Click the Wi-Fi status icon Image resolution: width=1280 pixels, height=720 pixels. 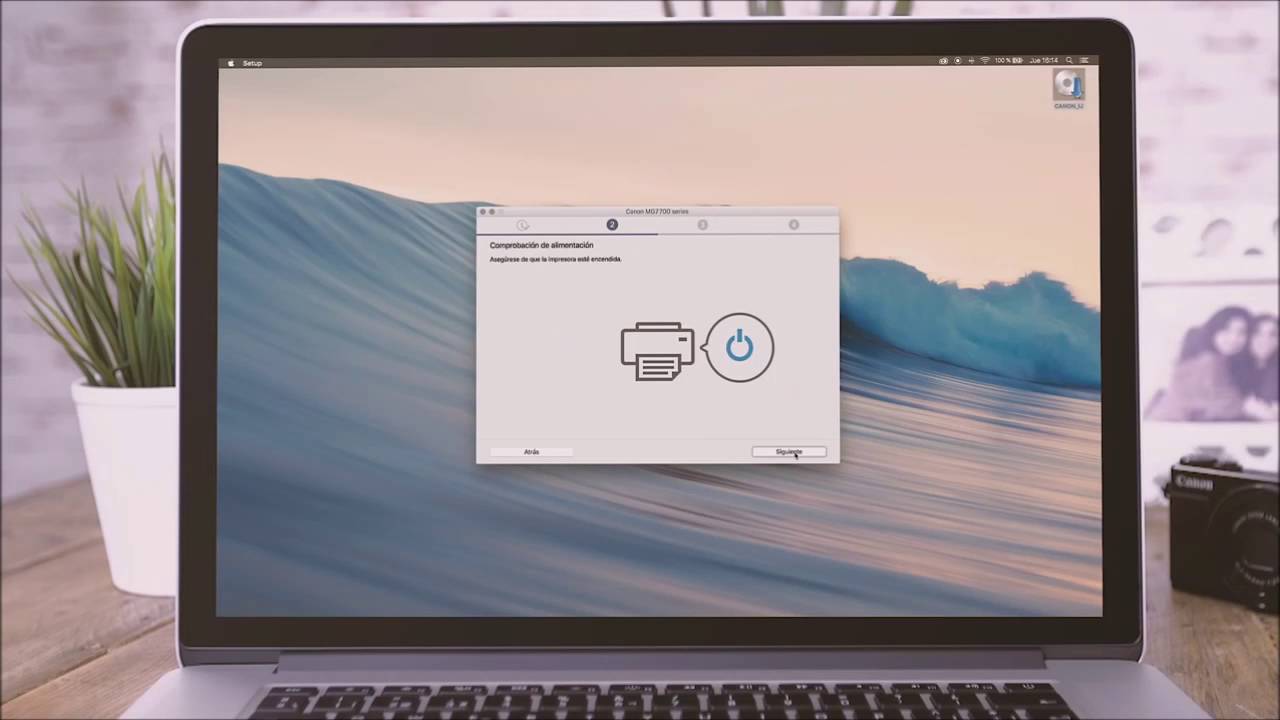(x=985, y=61)
